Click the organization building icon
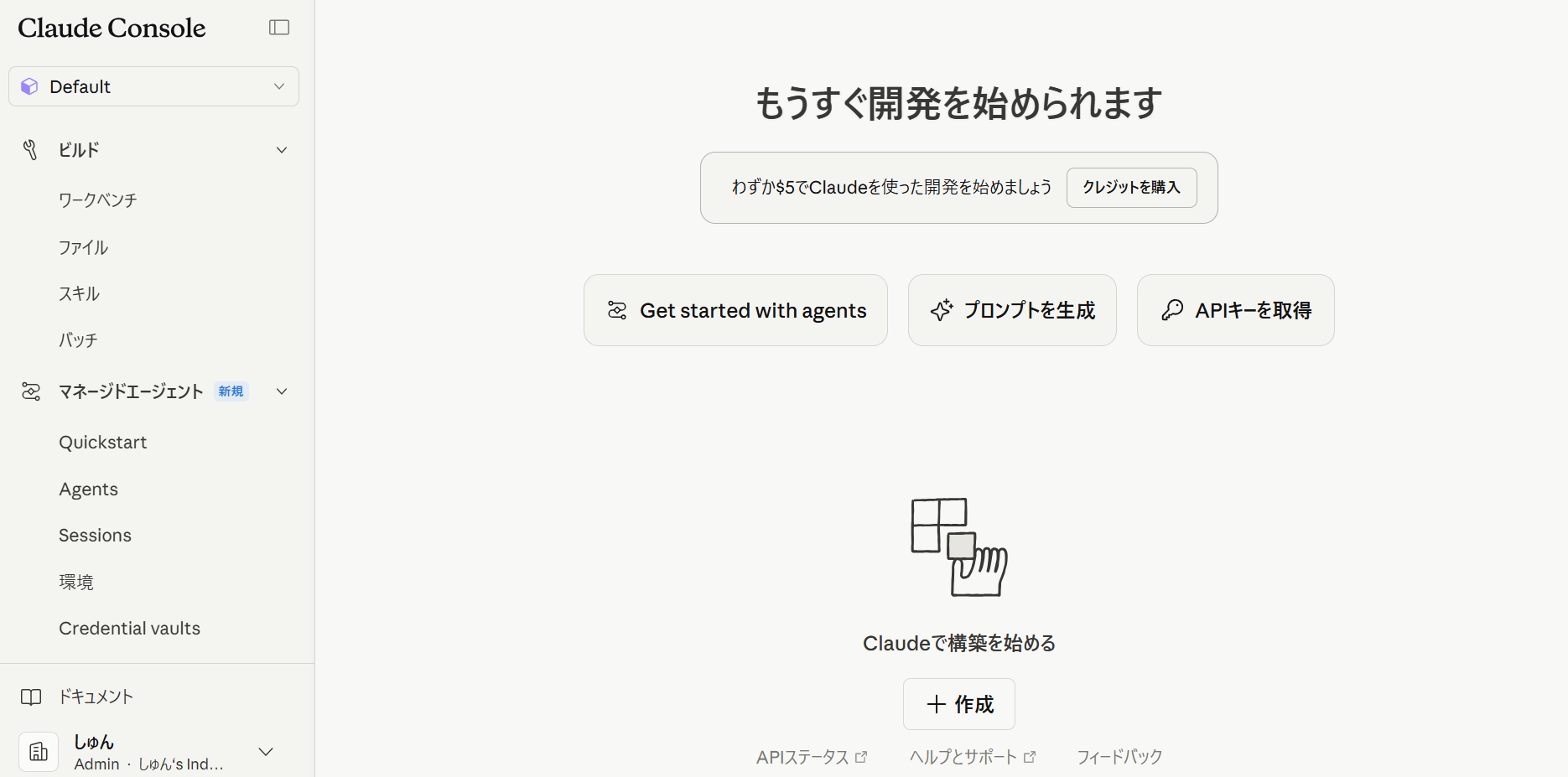Image resolution: width=1568 pixels, height=777 pixels. click(x=39, y=752)
